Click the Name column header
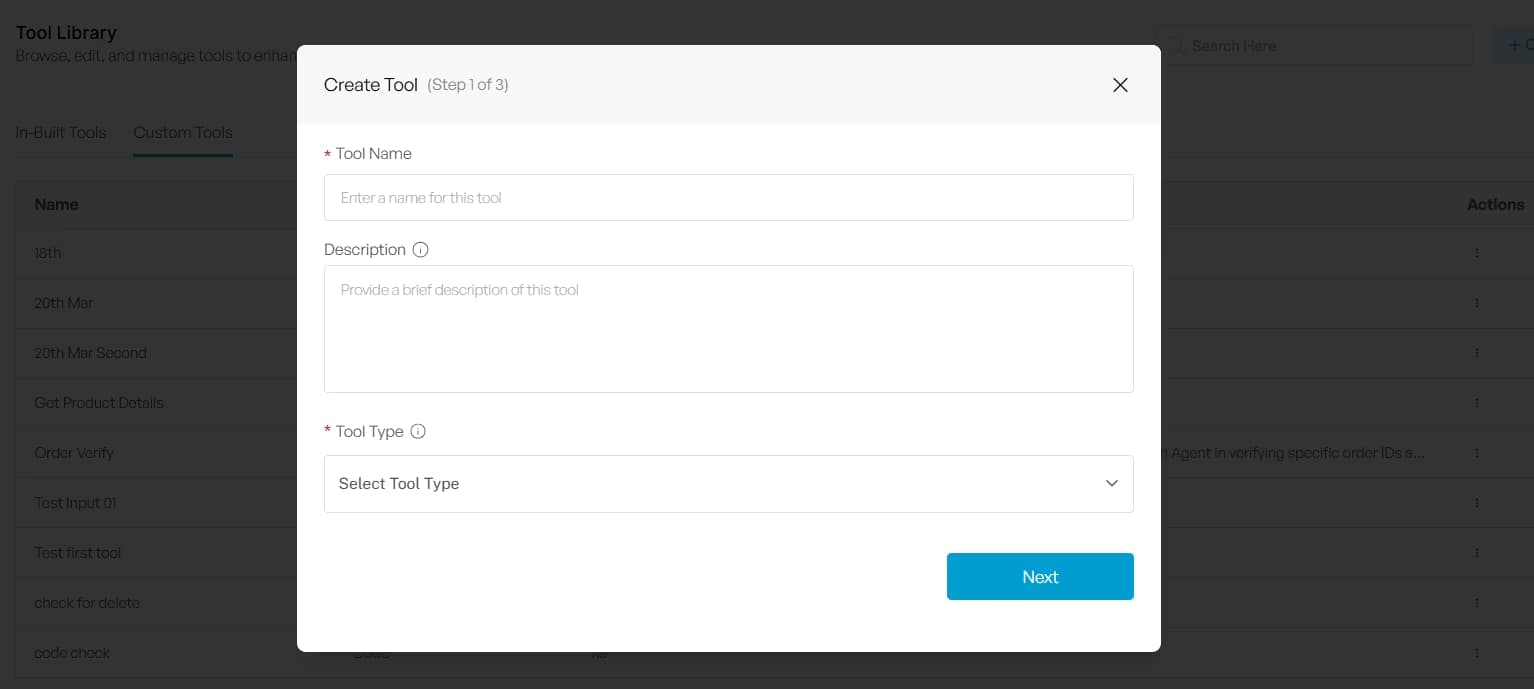Image resolution: width=1534 pixels, height=689 pixels. tap(57, 204)
